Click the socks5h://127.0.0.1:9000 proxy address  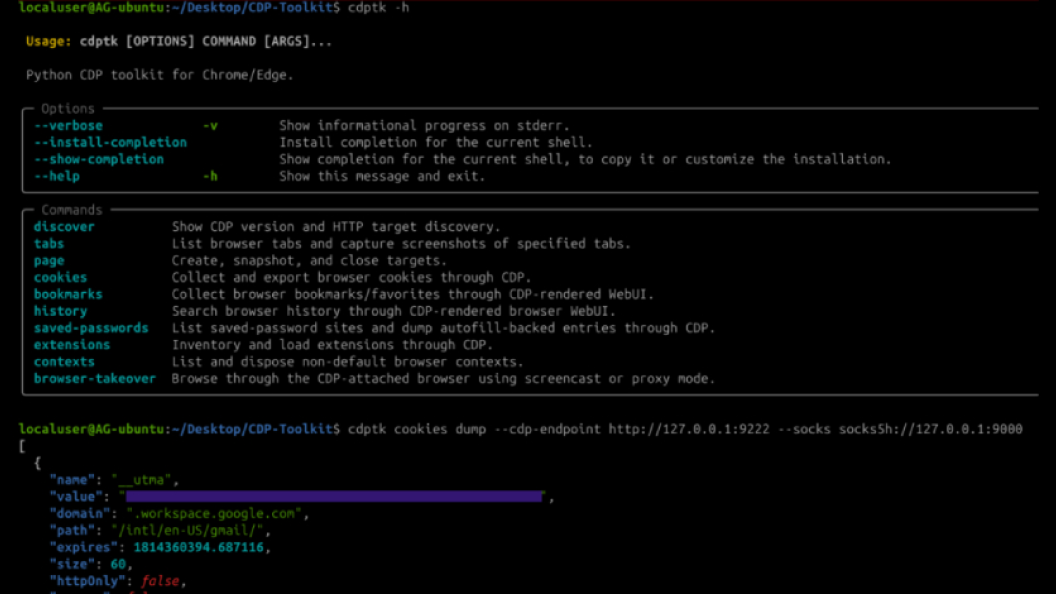pyautogui.click(x=930, y=429)
